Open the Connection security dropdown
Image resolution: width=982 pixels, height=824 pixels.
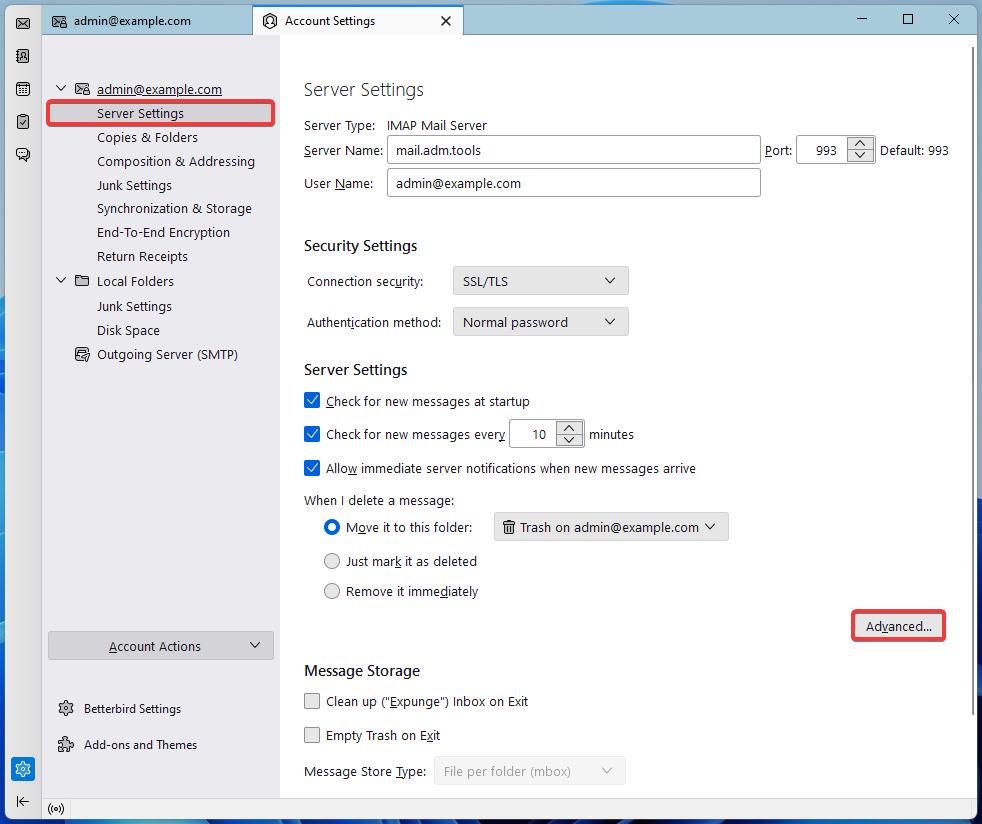click(x=540, y=281)
